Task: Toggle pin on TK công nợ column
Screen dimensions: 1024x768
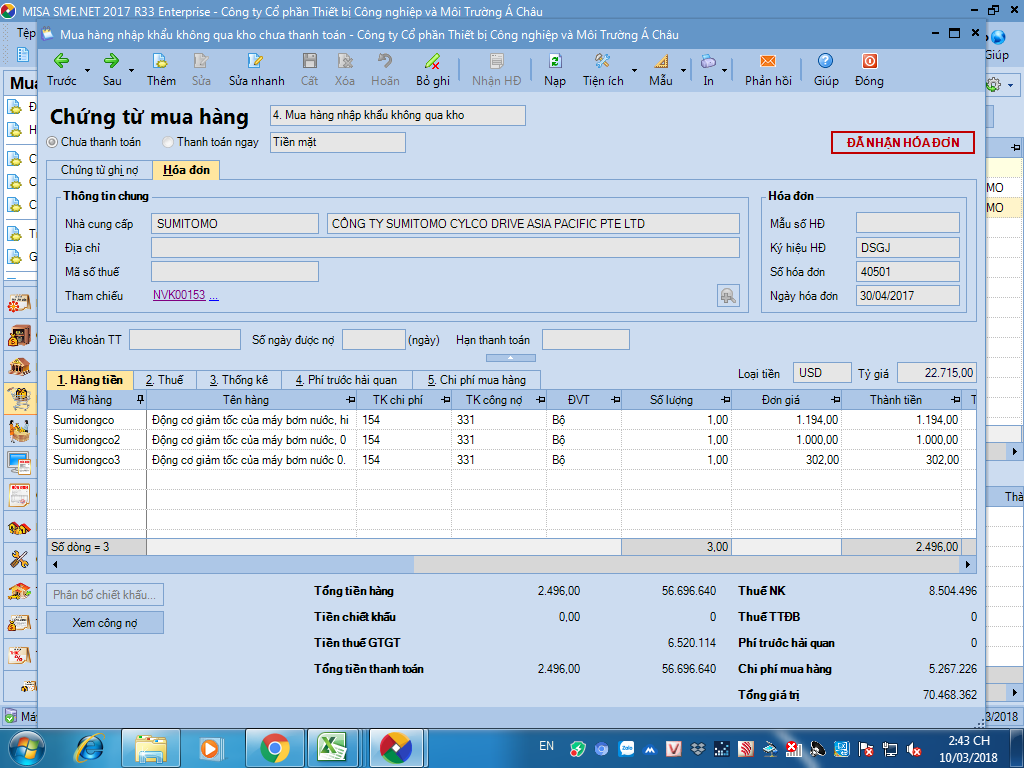Action: [x=540, y=399]
